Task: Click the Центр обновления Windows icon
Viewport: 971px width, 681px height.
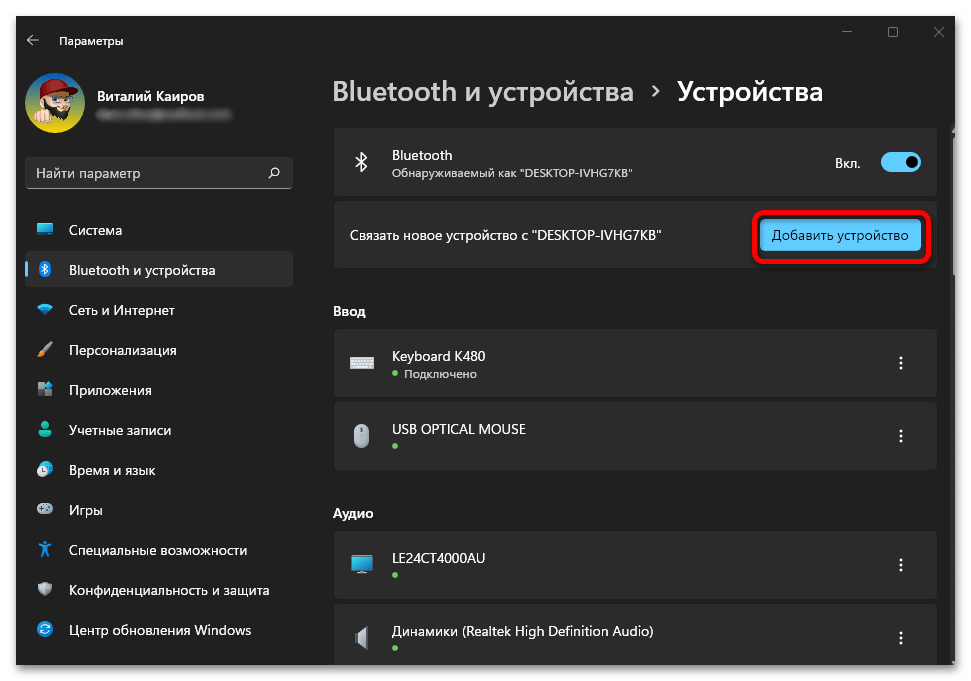Action: (45, 630)
